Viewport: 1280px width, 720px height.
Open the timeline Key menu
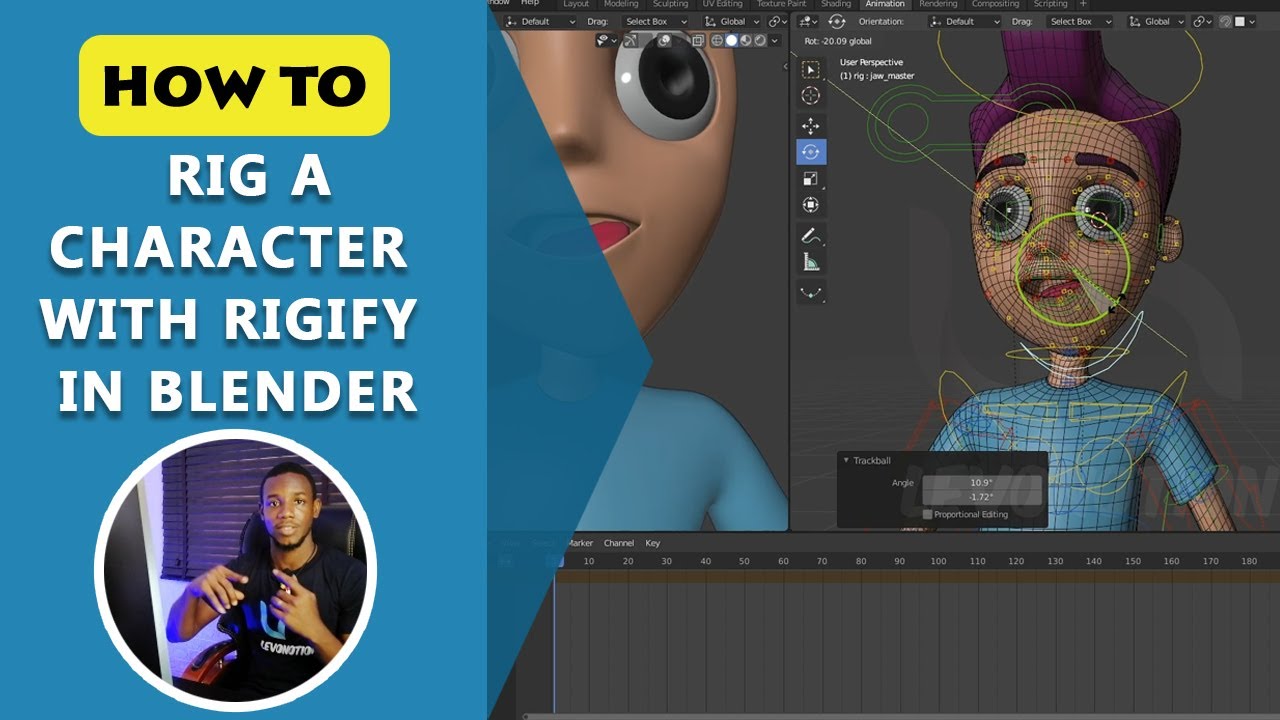pyautogui.click(x=652, y=543)
